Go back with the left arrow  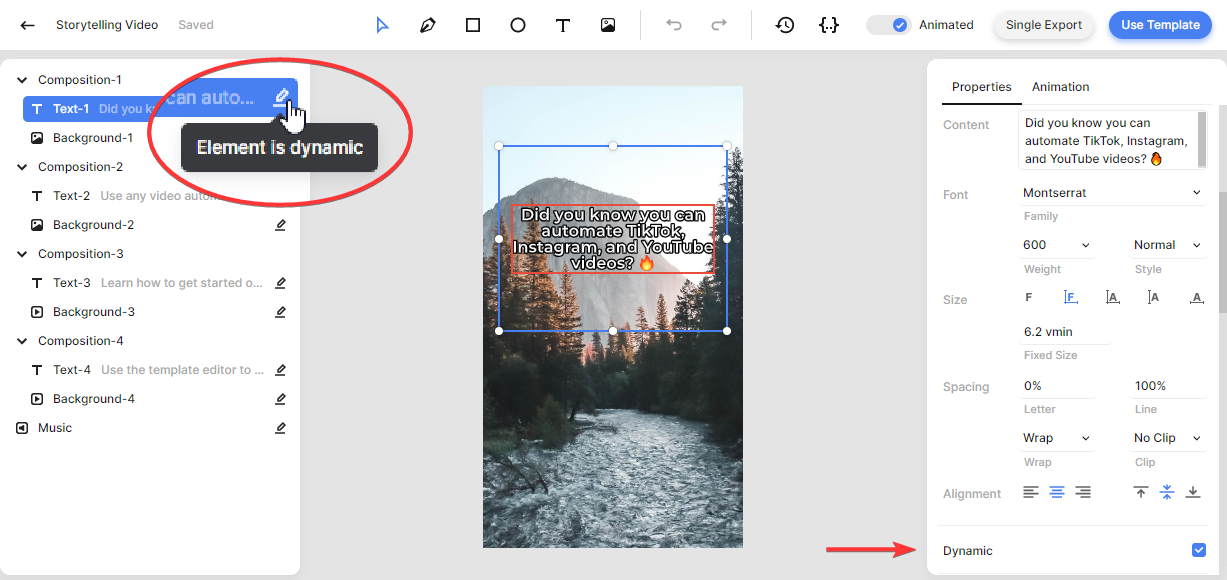pos(28,25)
